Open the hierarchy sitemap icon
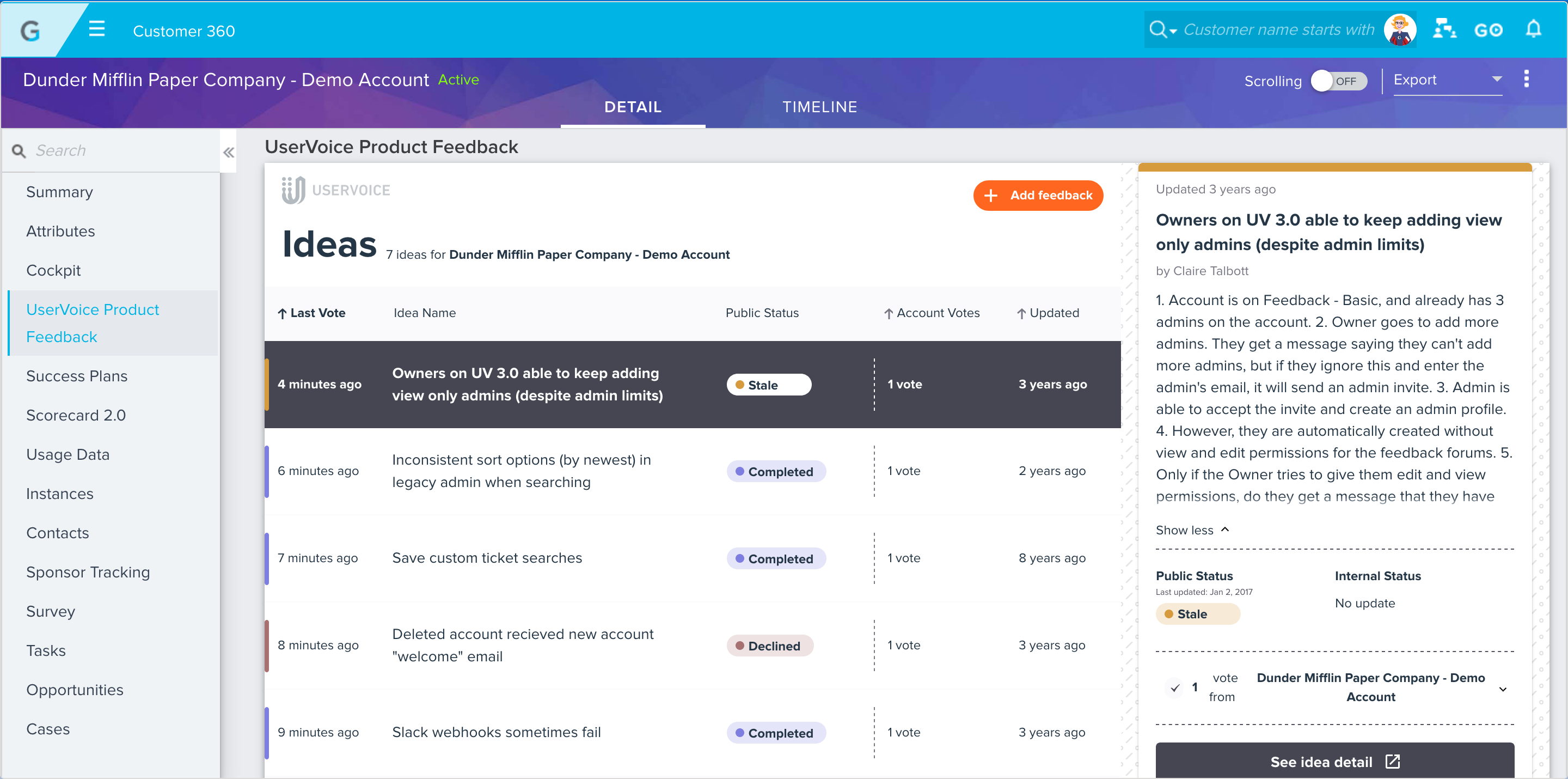The width and height of the screenshot is (1568, 779). 1444,29
